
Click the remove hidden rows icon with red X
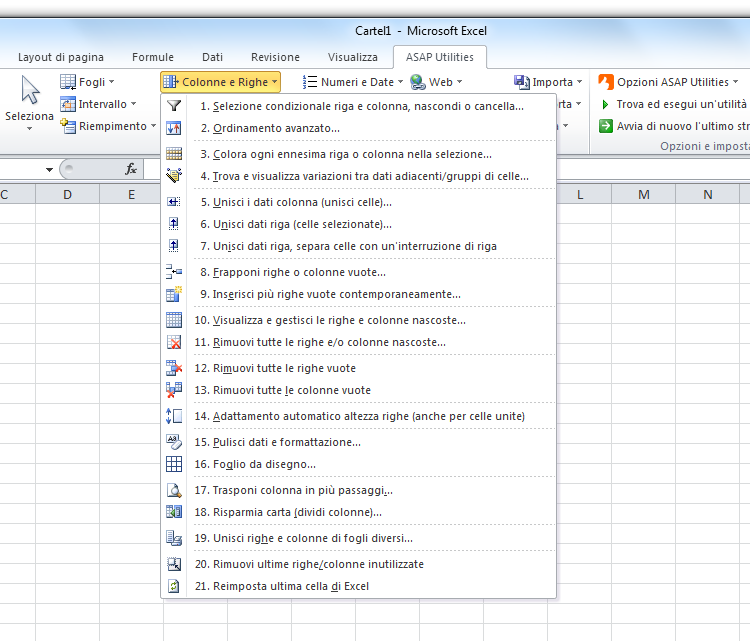click(174, 342)
